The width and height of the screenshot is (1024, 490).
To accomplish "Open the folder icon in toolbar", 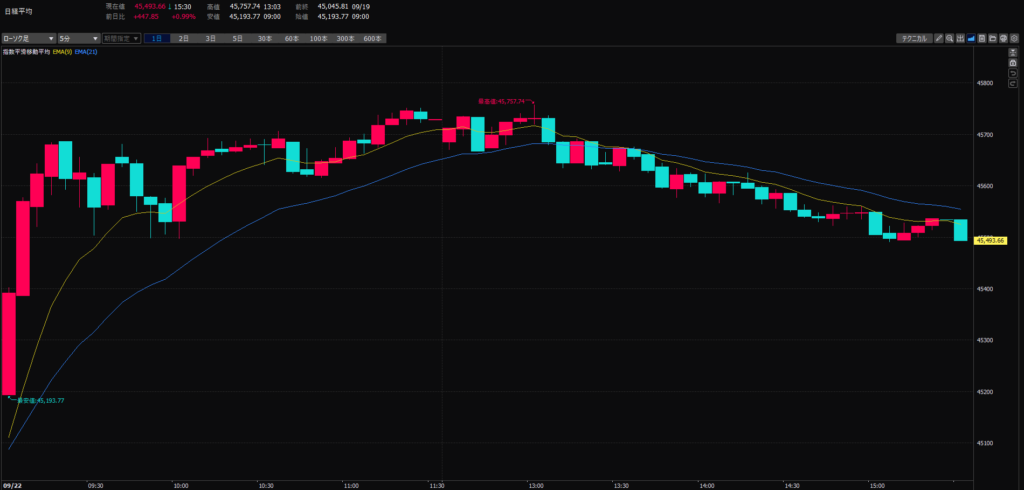I will click(993, 39).
